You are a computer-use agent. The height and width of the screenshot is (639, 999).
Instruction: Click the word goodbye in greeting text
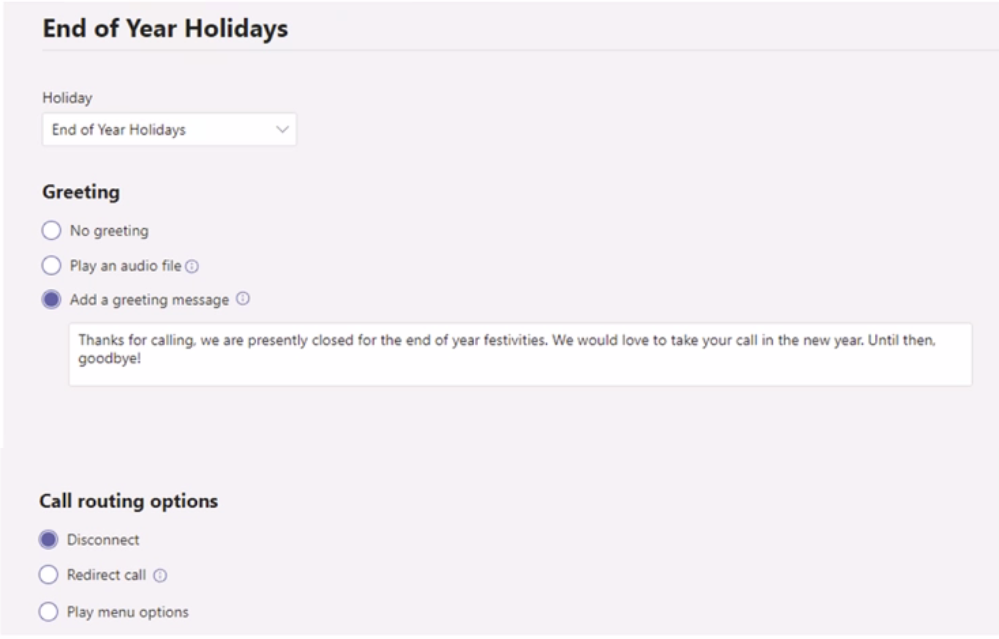[107, 359]
